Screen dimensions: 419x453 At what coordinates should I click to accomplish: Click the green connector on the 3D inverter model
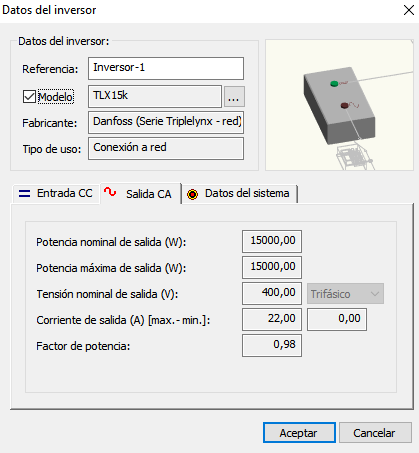click(334, 83)
